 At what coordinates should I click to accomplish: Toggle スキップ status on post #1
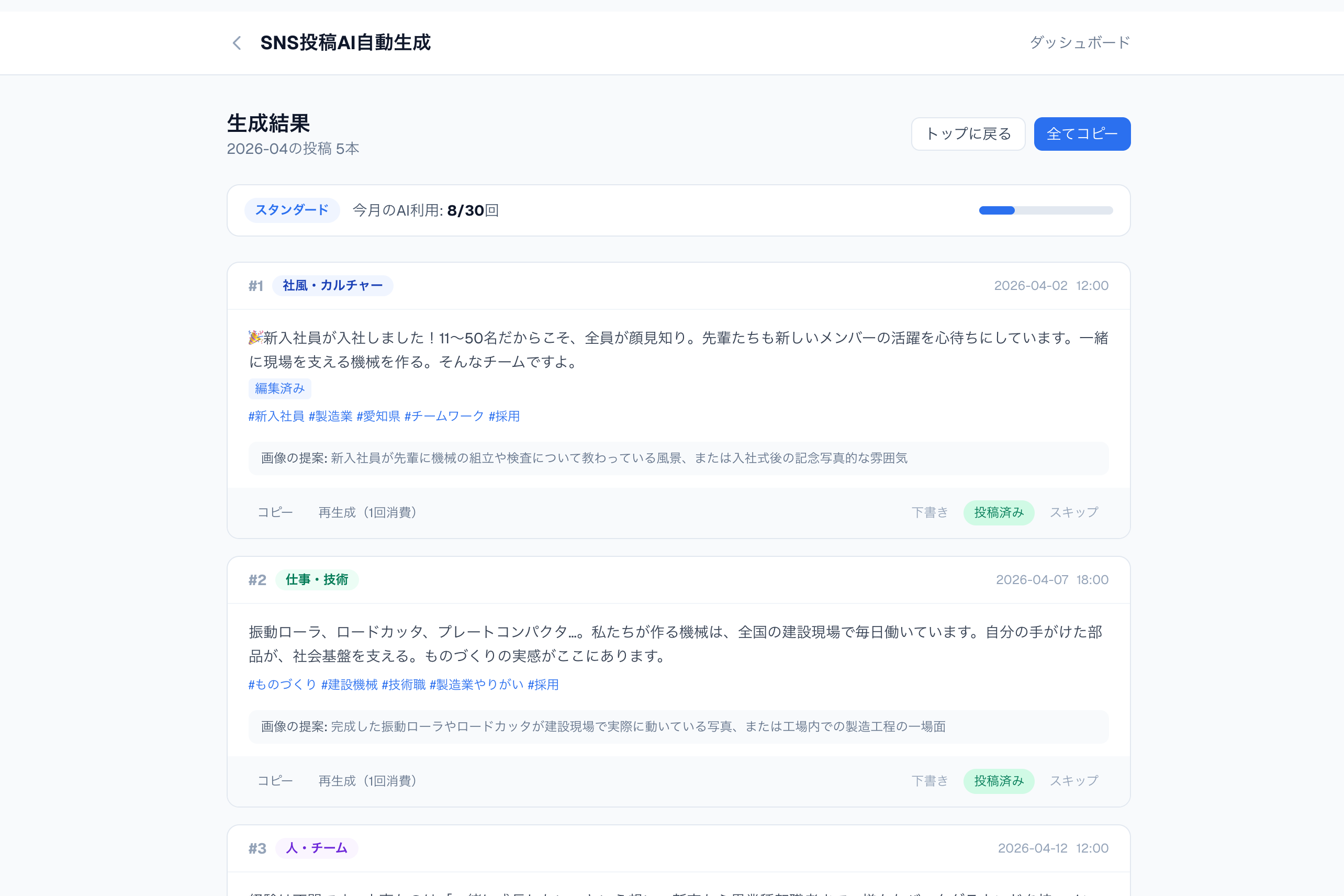coord(1073,512)
